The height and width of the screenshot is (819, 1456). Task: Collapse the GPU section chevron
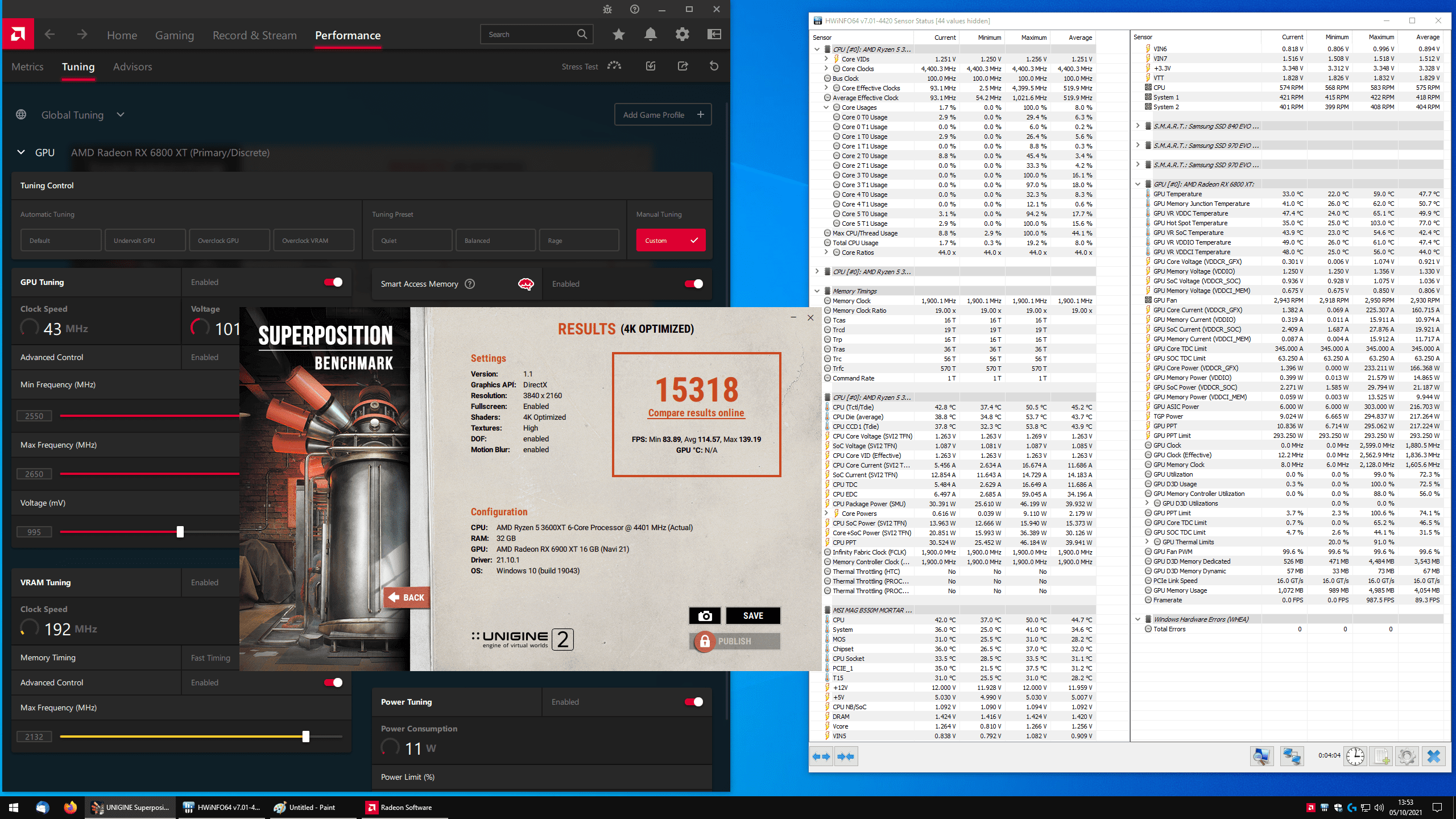[x=21, y=152]
